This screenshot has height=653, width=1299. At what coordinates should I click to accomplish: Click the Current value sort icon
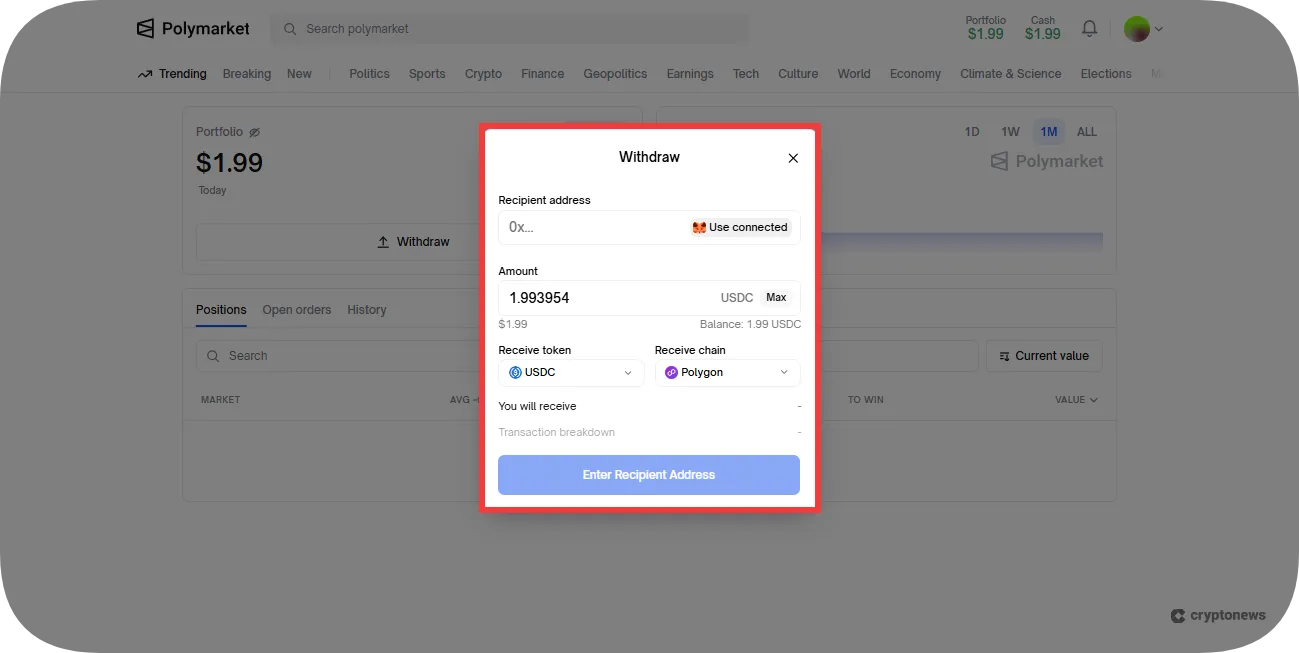pyautogui.click(x=1004, y=356)
